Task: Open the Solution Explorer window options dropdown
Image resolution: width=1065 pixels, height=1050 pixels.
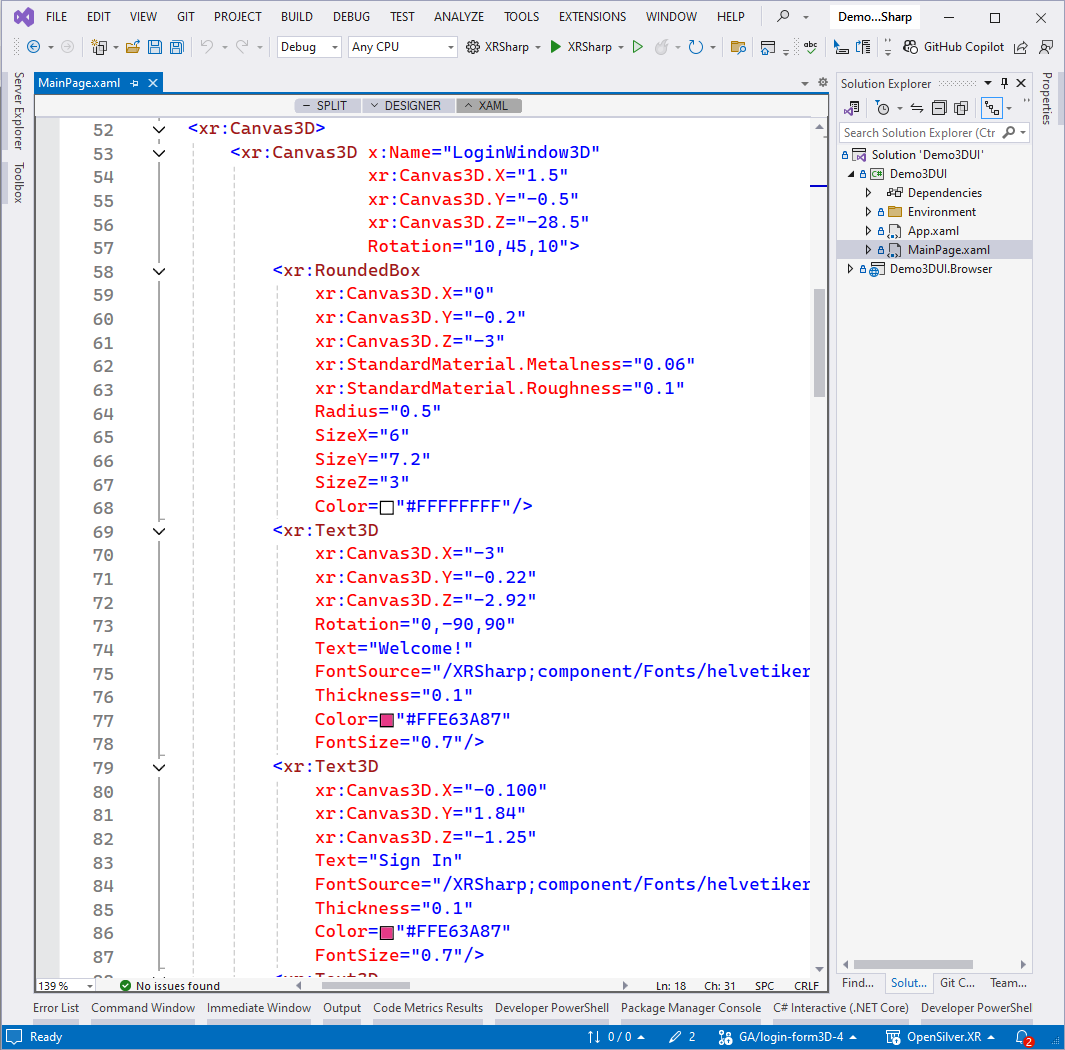Action: (x=988, y=83)
